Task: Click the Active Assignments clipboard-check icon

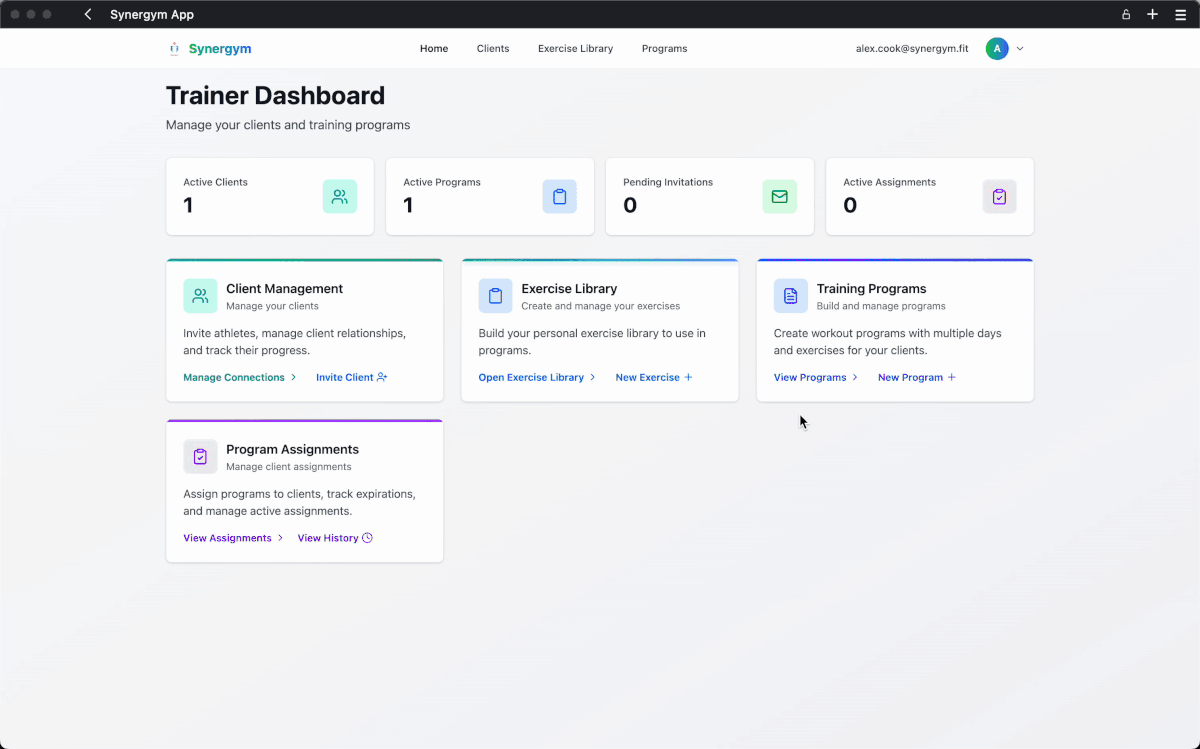Action: click(999, 197)
